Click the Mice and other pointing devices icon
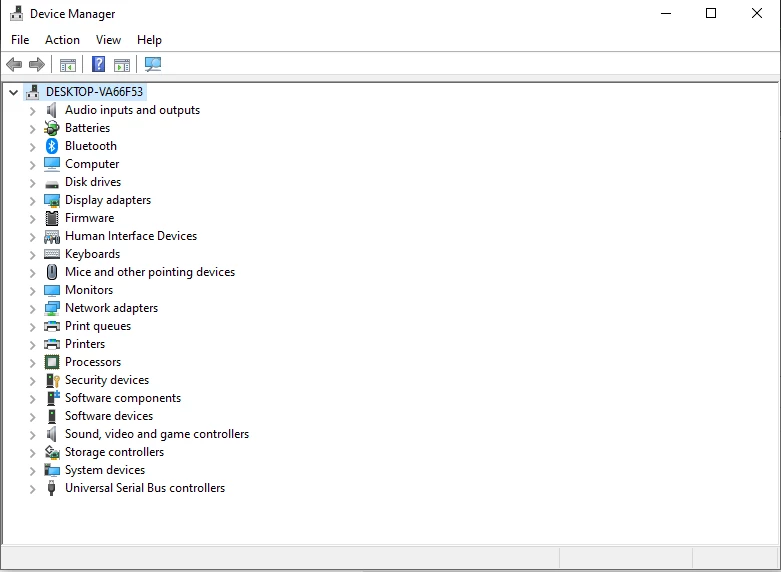The image size is (781, 572). [x=52, y=272]
